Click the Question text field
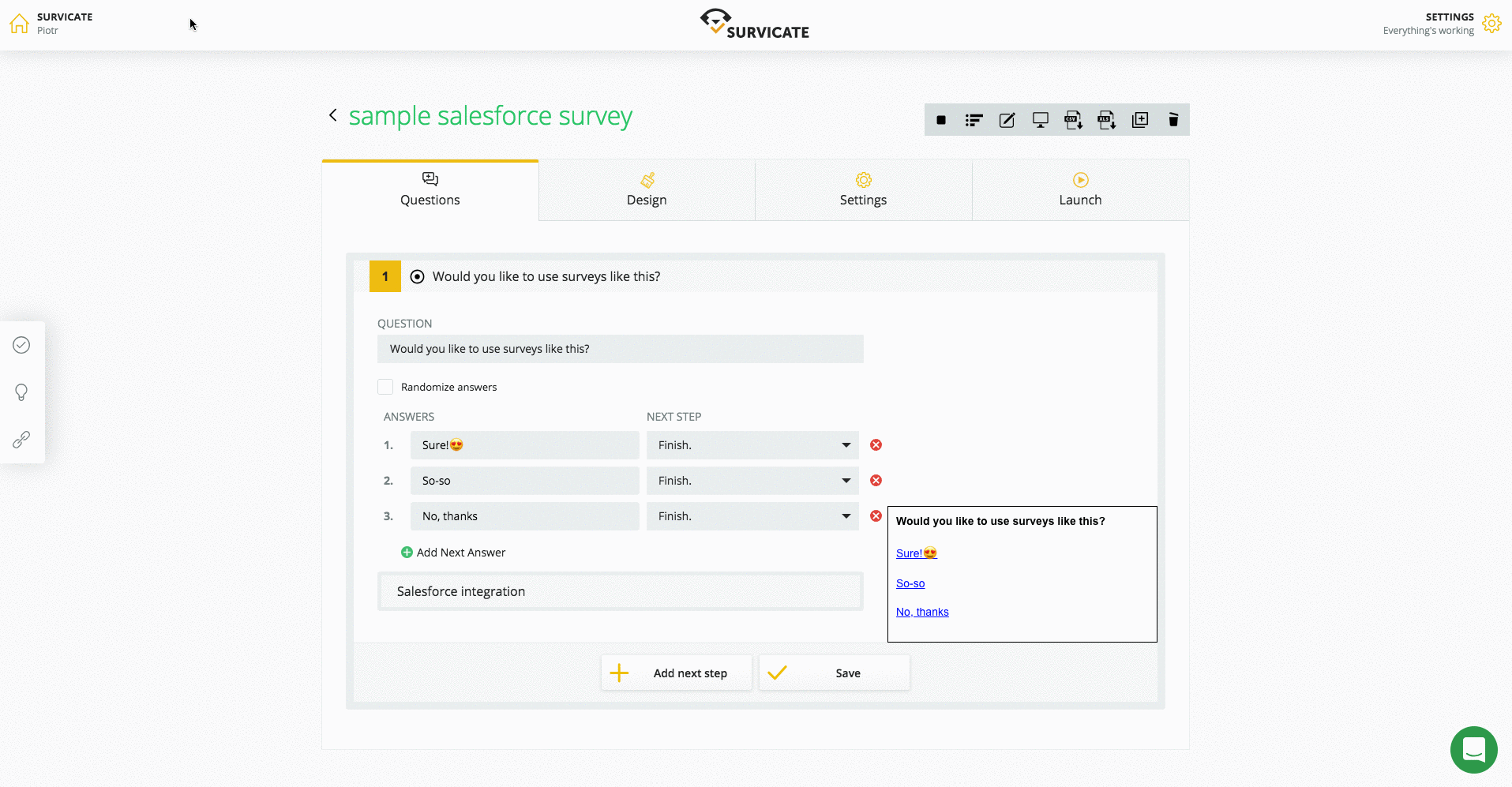Viewport: 1512px width, 787px height. [x=621, y=349]
